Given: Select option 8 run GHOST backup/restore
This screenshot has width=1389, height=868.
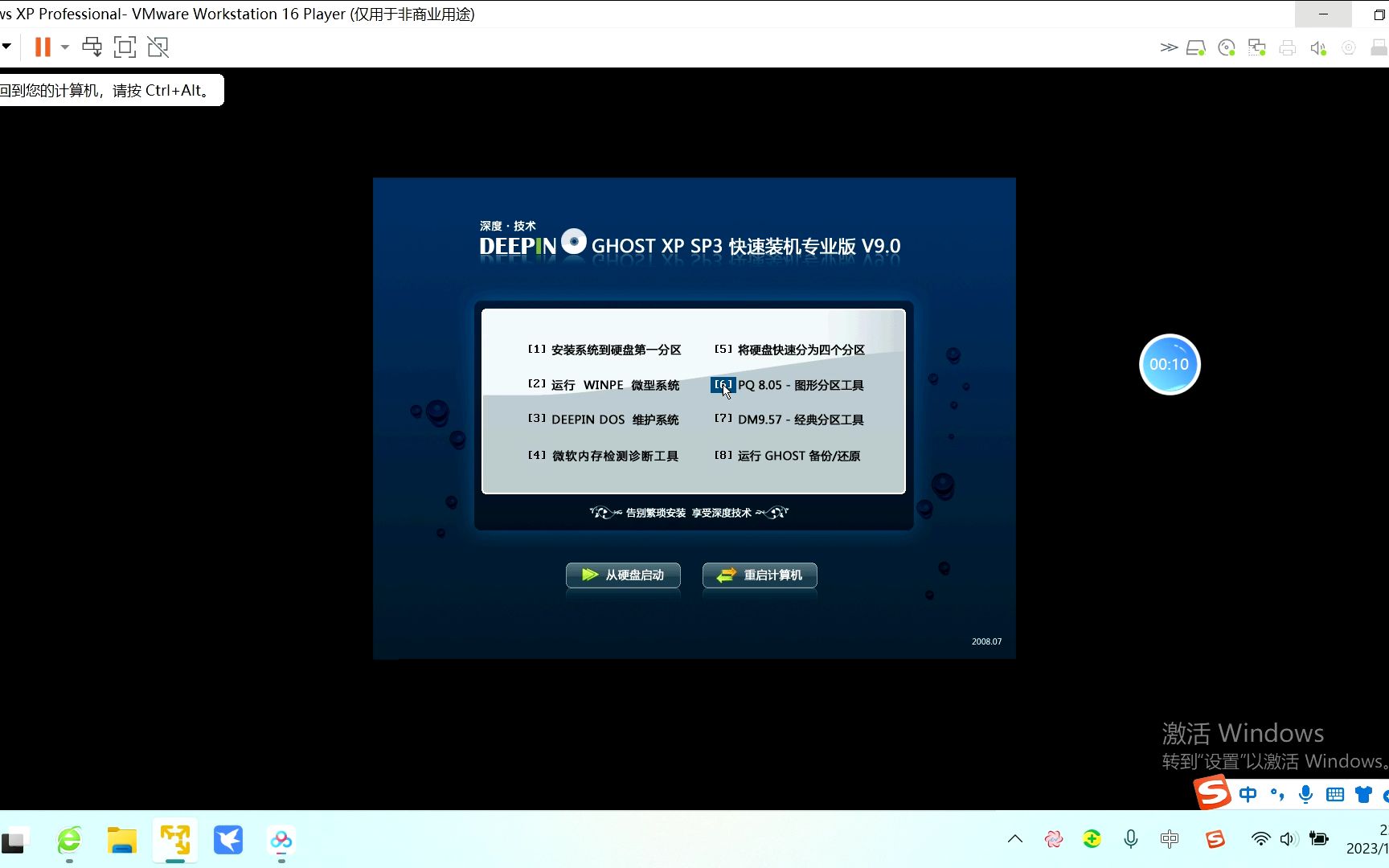Looking at the screenshot, I should pyautogui.click(x=788, y=456).
